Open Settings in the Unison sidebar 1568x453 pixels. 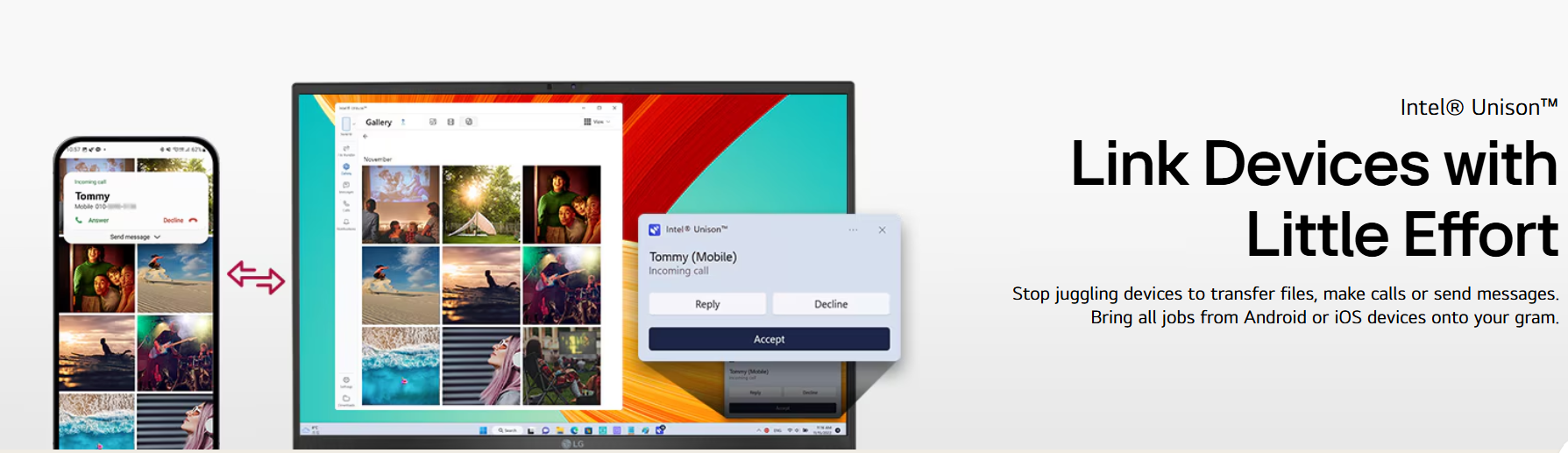coord(346,381)
